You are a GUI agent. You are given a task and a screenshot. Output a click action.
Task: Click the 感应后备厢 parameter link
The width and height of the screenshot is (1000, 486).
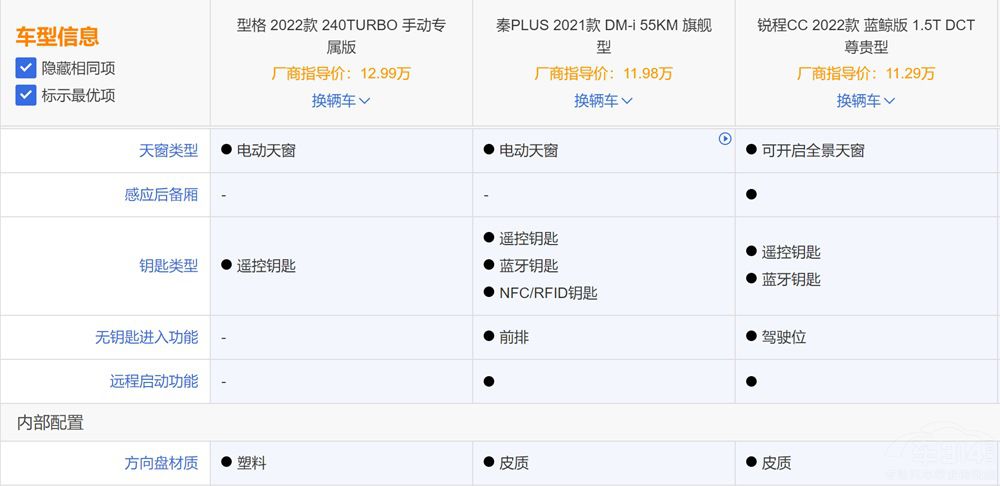(161, 195)
